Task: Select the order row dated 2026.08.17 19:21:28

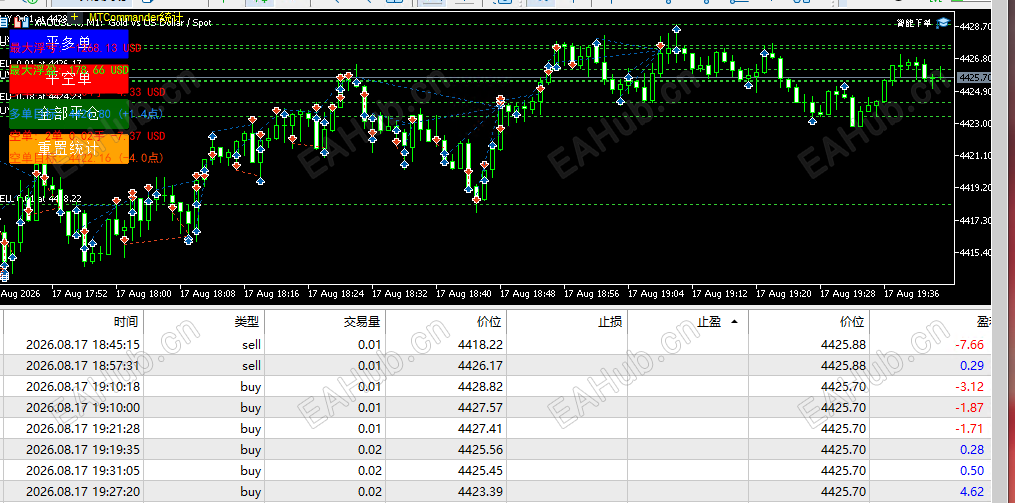Action: point(496,429)
